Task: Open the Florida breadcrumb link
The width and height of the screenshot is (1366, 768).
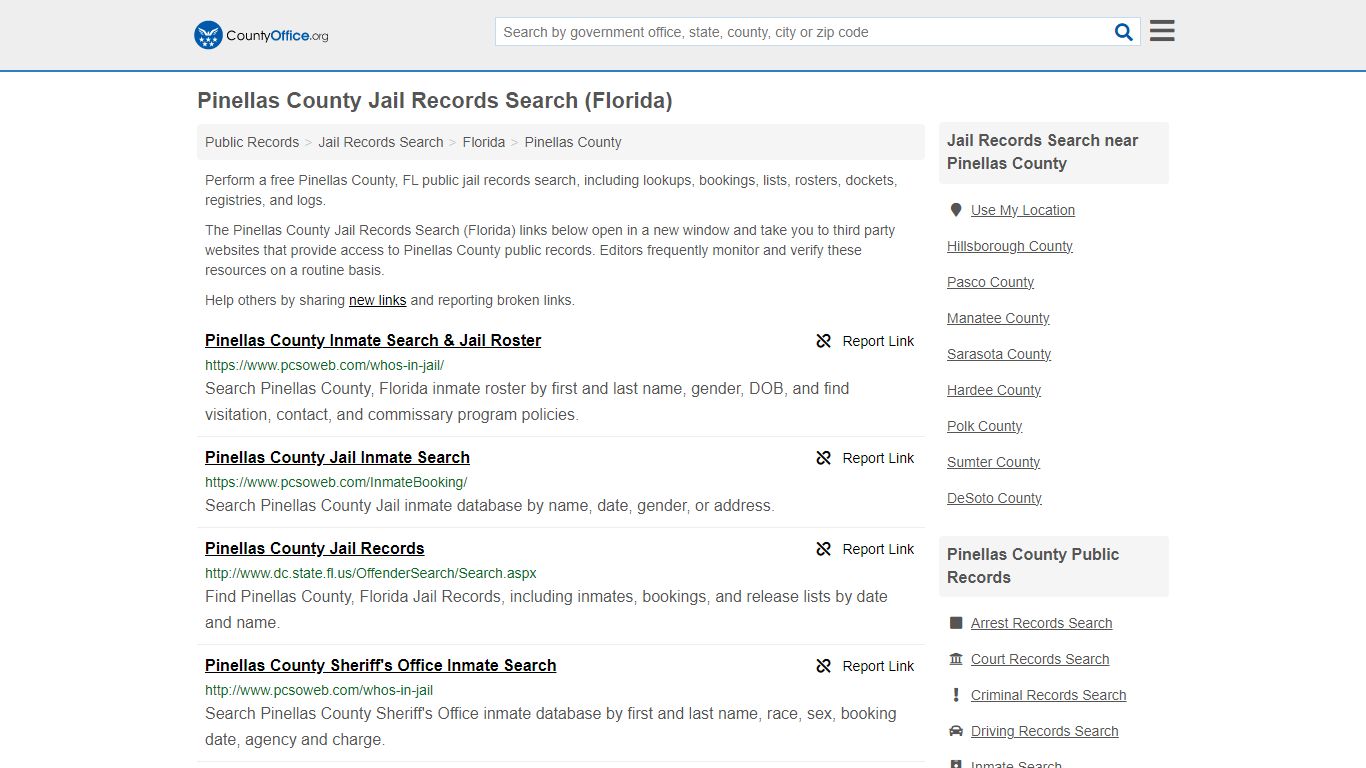Action: pos(484,142)
